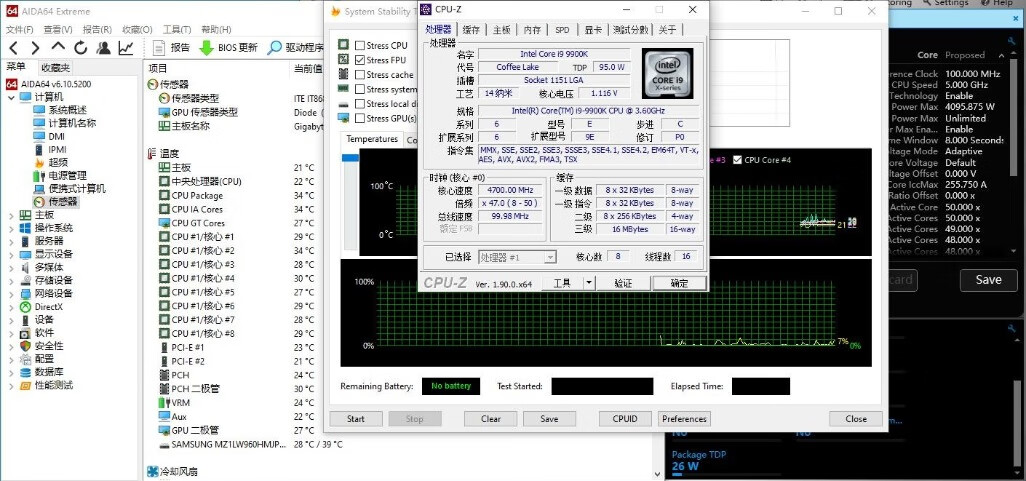Switch to 收藏夹 tab in AIDA64

[x=55, y=67]
